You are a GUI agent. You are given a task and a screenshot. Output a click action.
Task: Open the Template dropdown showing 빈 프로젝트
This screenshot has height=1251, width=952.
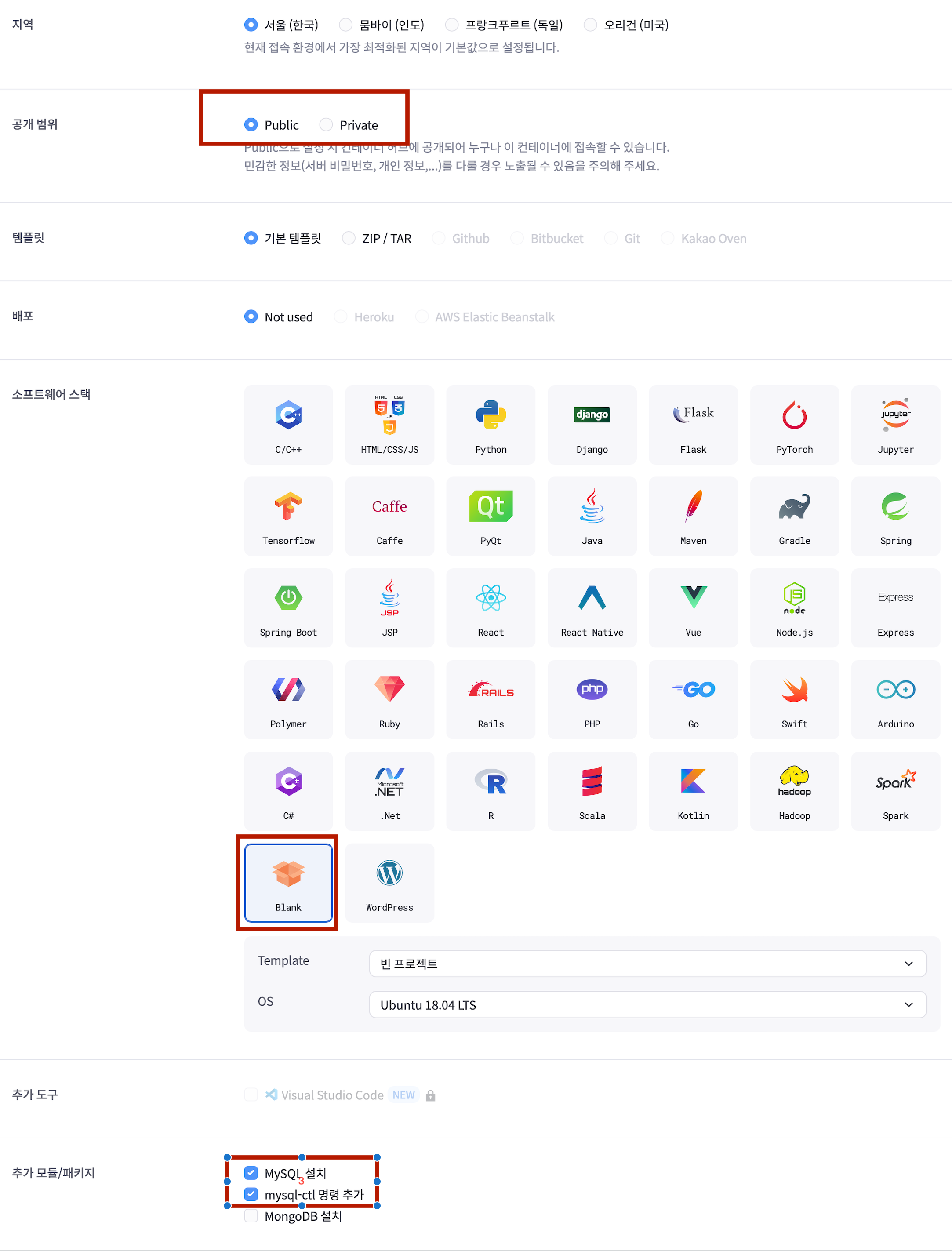647,964
